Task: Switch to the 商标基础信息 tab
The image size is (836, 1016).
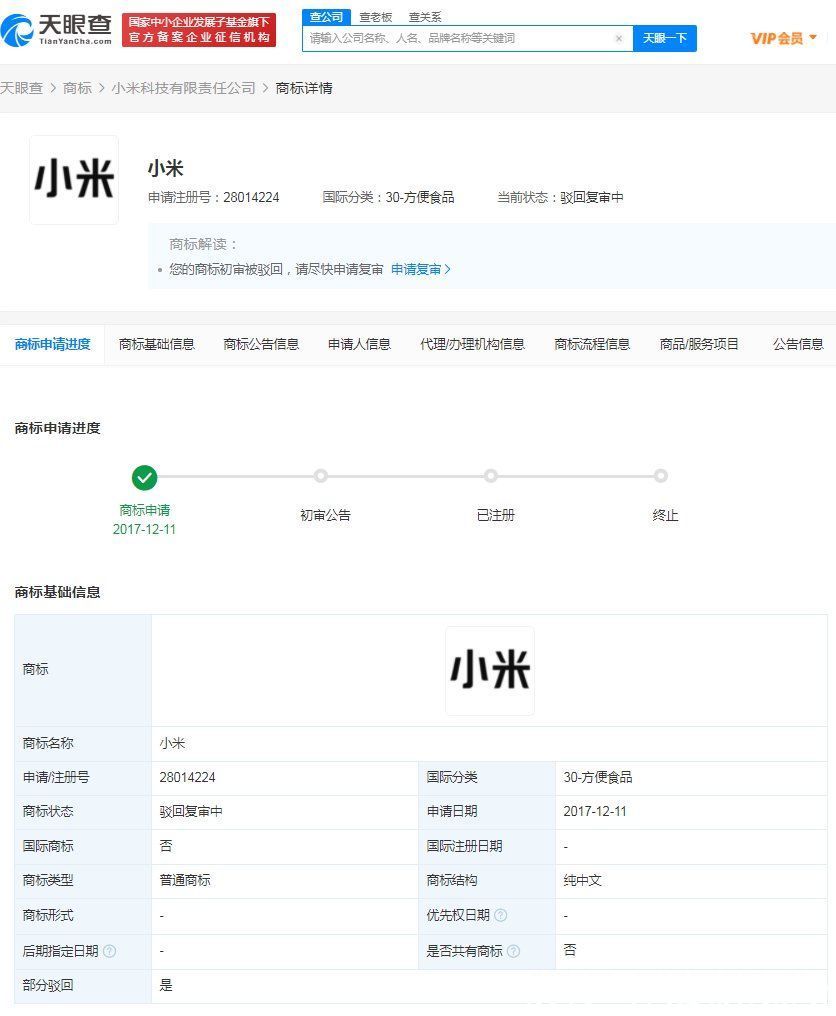Action: pyautogui.click(x=157, y=344)
